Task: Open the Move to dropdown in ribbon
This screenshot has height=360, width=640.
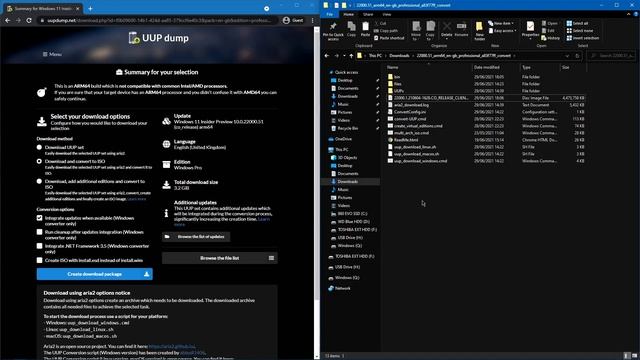Action: point(416,31)
